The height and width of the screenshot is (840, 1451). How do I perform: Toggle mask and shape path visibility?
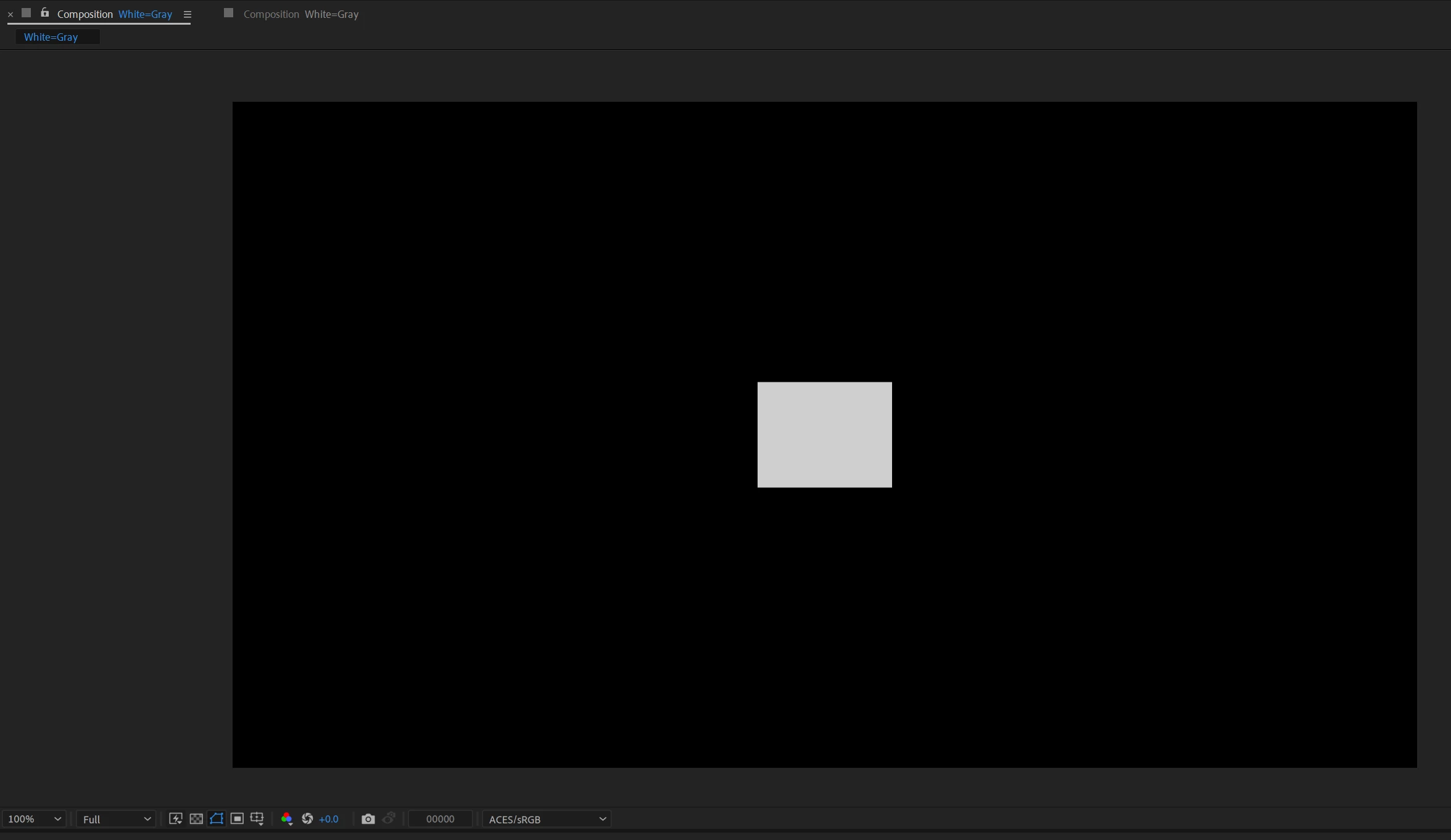pos(217,818)
